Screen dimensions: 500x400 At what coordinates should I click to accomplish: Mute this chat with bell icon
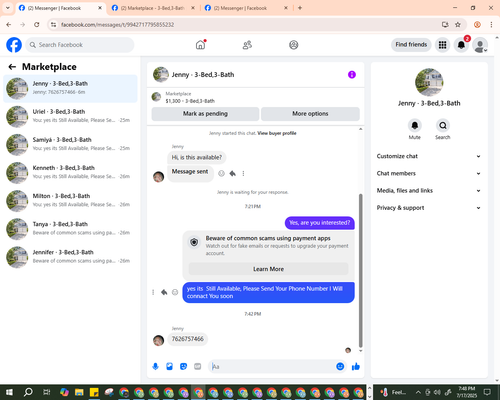[x=415, y=125]
